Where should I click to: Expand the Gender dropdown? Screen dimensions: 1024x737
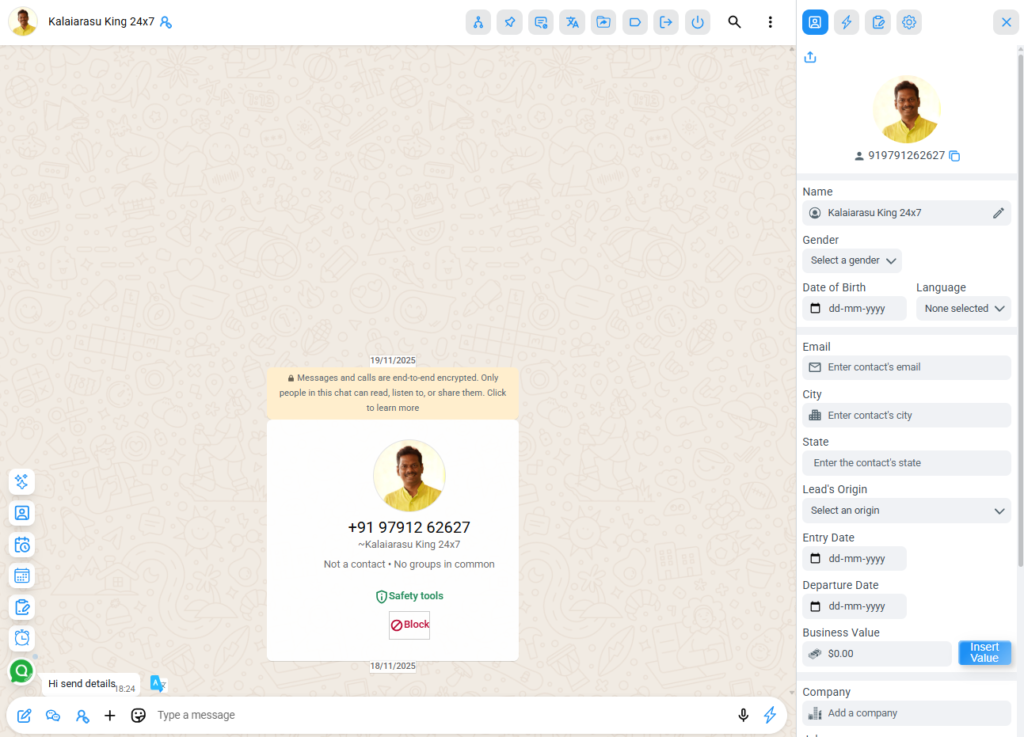click(852, 261)
